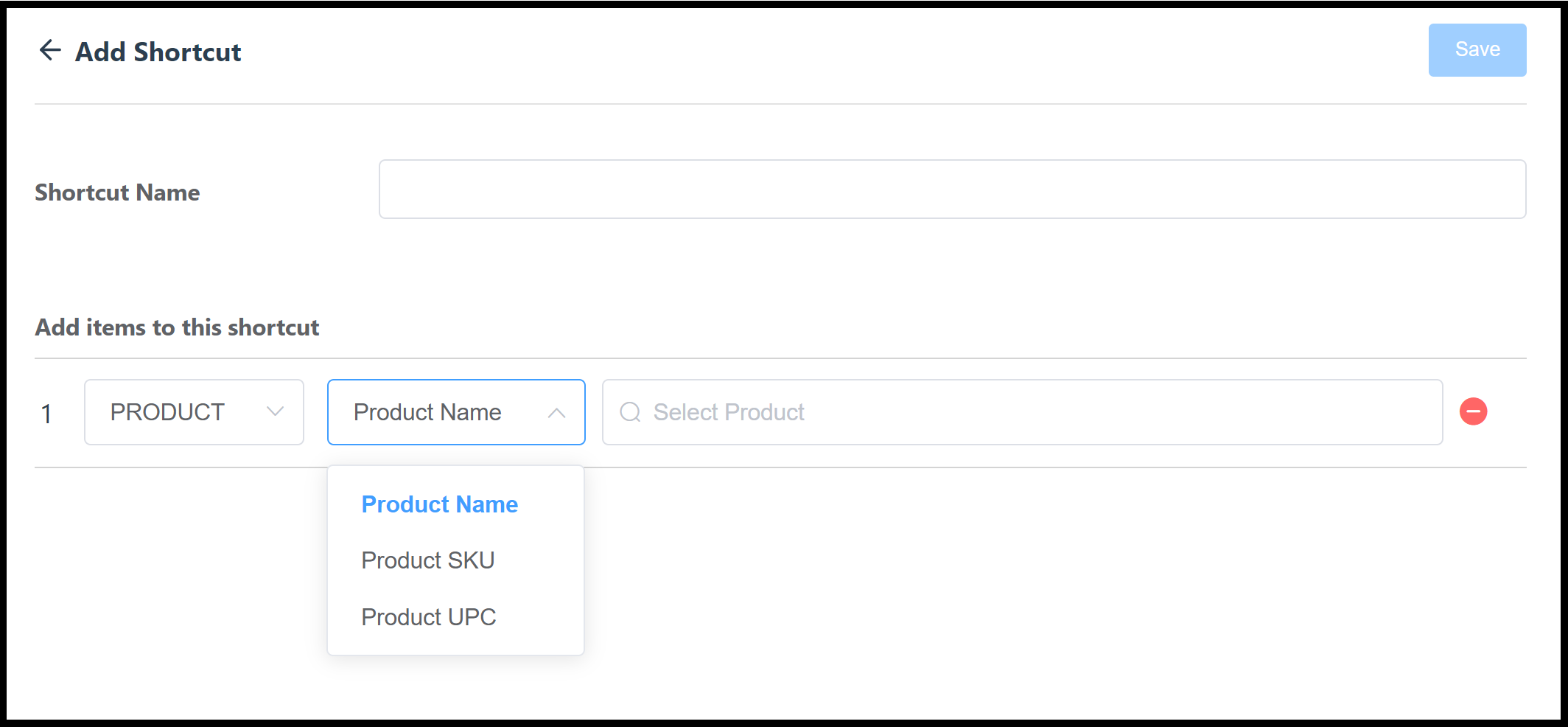The height and width of the screenshot is (727, 1568).
Task: Remove the first item using the red minus icon
Action: click(x=1474, y=412)
